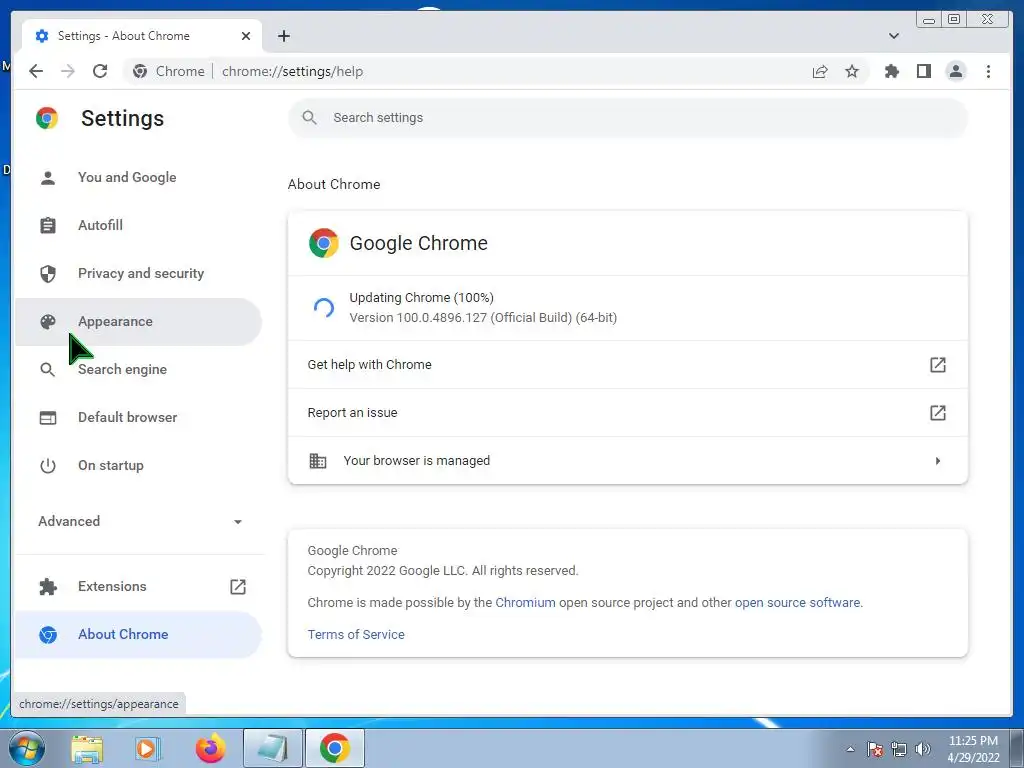Click the site info Chrome icon in address bar

tap(140, 71)
